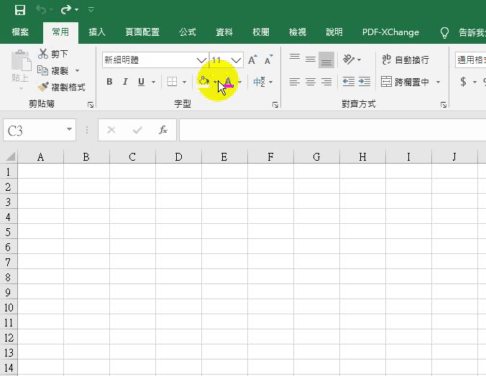
Task: Switch to the 公式 (Formulas) tab
Action: [187, 32]
